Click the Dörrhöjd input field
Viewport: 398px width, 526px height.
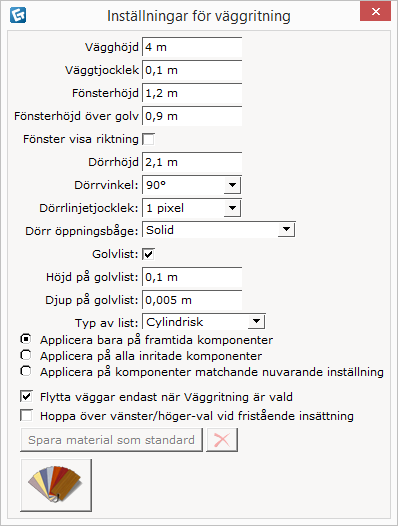pyautogui.click(x=192, y=162)
